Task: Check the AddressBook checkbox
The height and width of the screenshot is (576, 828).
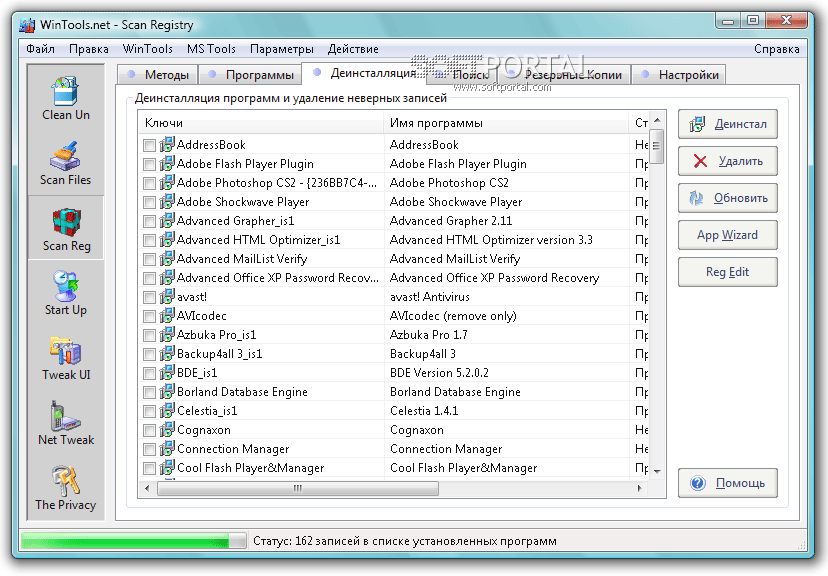Action: 149,145
